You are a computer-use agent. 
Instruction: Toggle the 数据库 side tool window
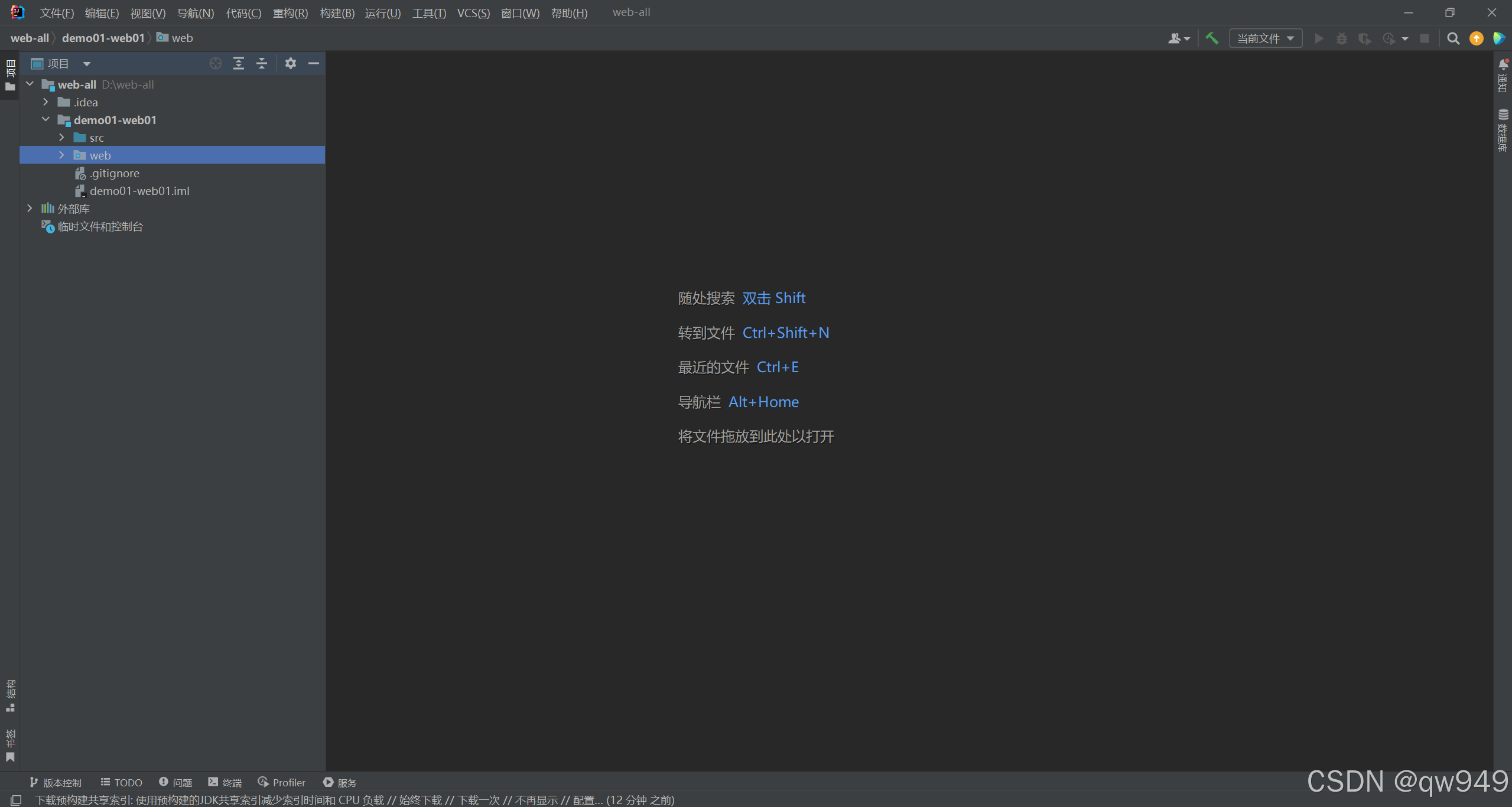tap(1503, 130)
